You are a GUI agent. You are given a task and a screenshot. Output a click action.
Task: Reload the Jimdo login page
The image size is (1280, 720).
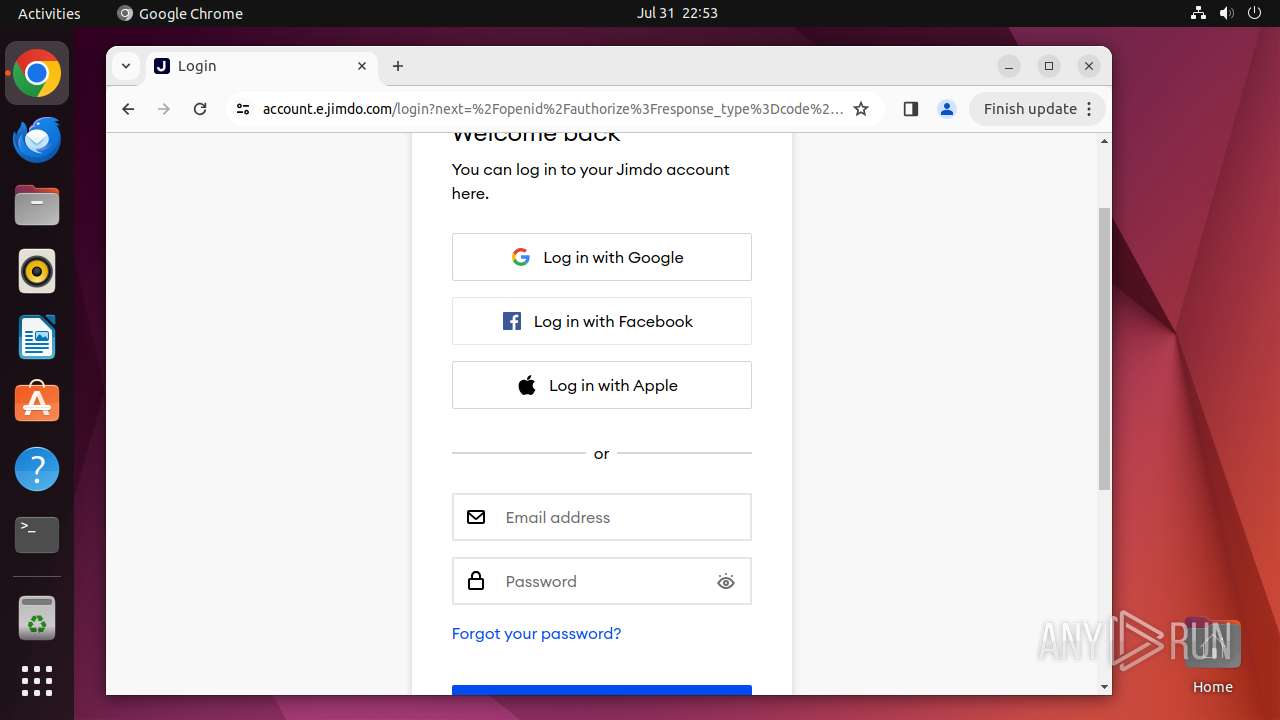click(x=200, y=109)
